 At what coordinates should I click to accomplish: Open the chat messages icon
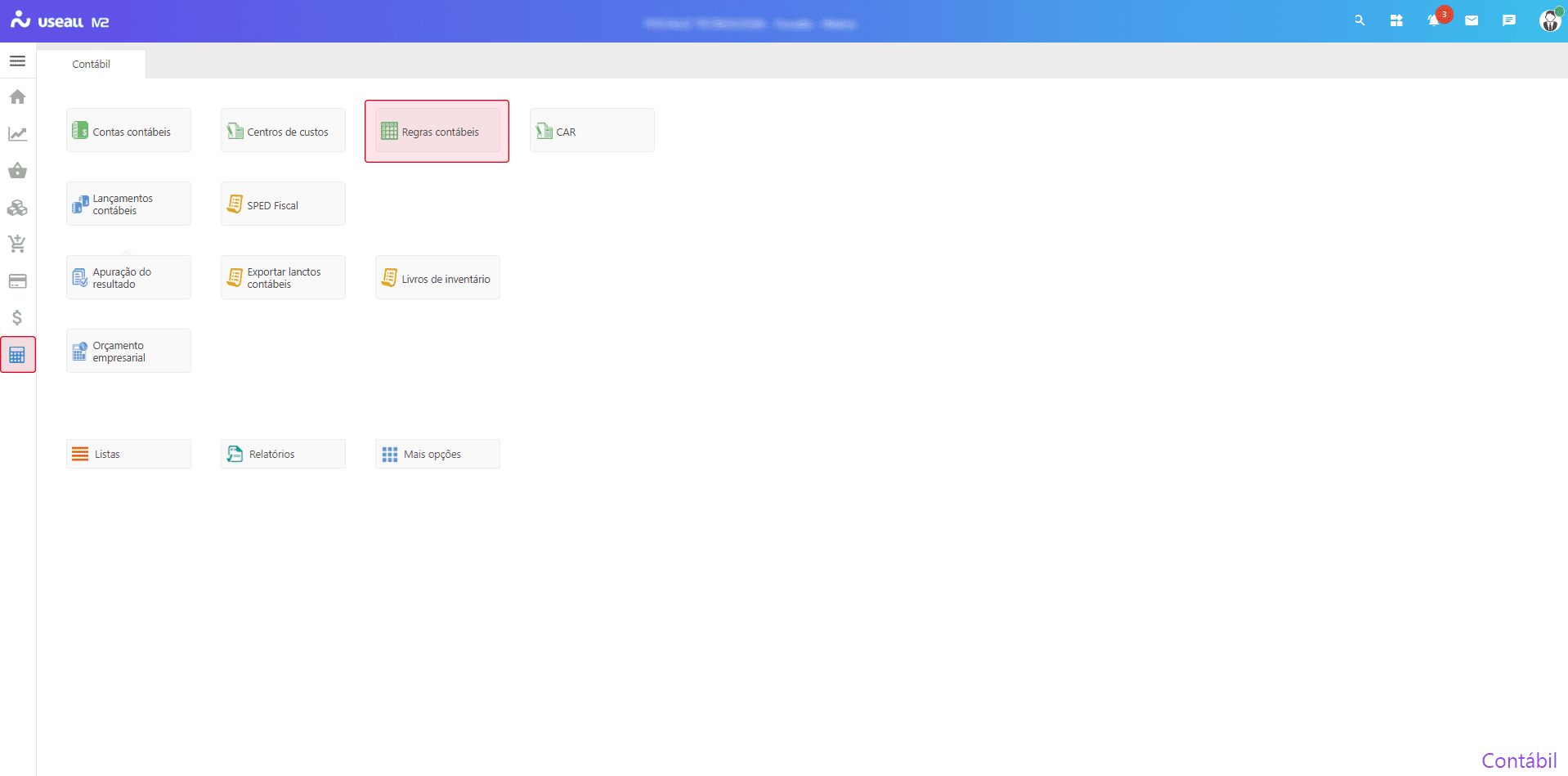click(x=1509, y=20)
